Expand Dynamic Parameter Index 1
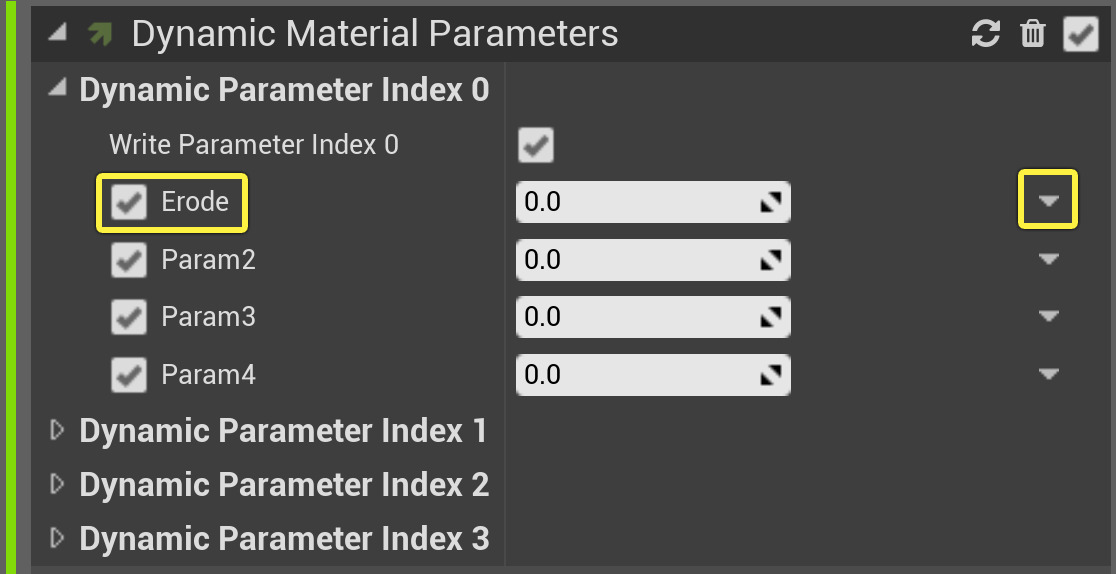The height and width of the screenshot is (574, 1116). pos(58,430)
